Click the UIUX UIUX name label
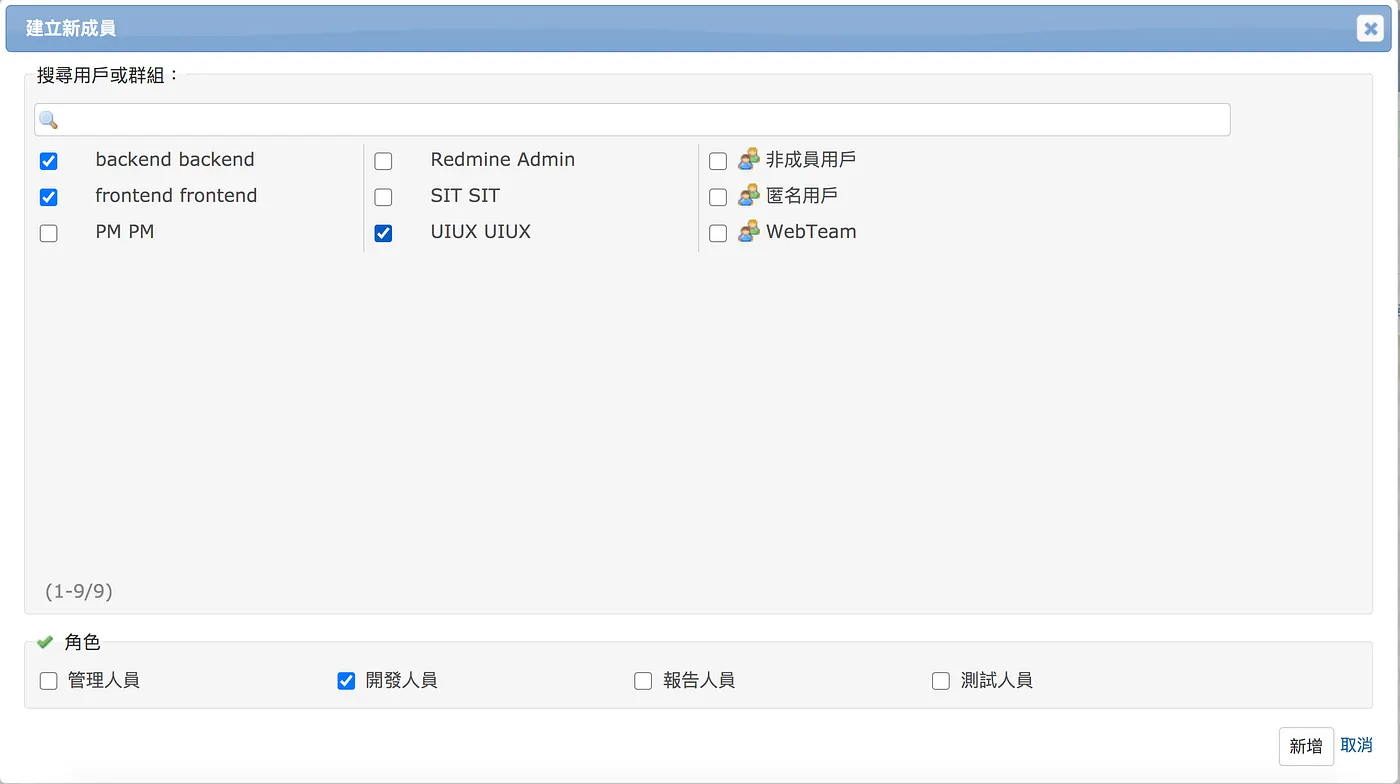This screenshot has height=784, width=1400. click(x=481, y=231)
